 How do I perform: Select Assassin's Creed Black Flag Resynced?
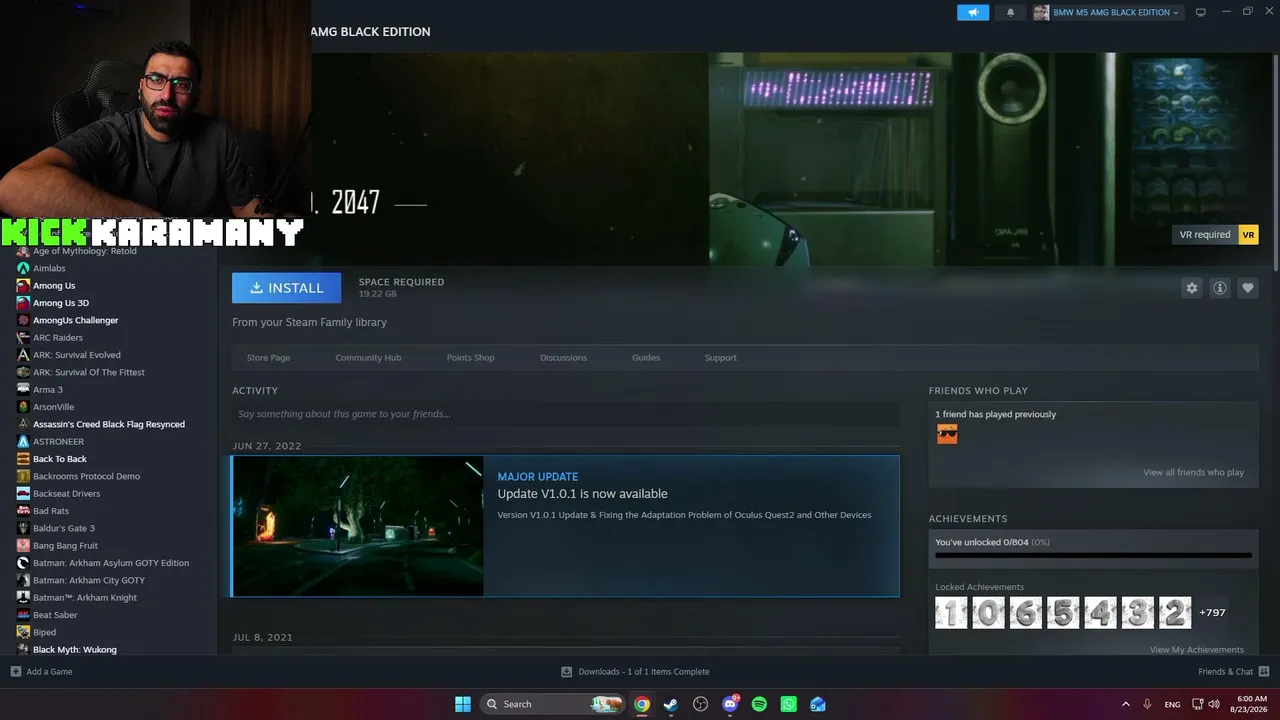tap(108, 424)
